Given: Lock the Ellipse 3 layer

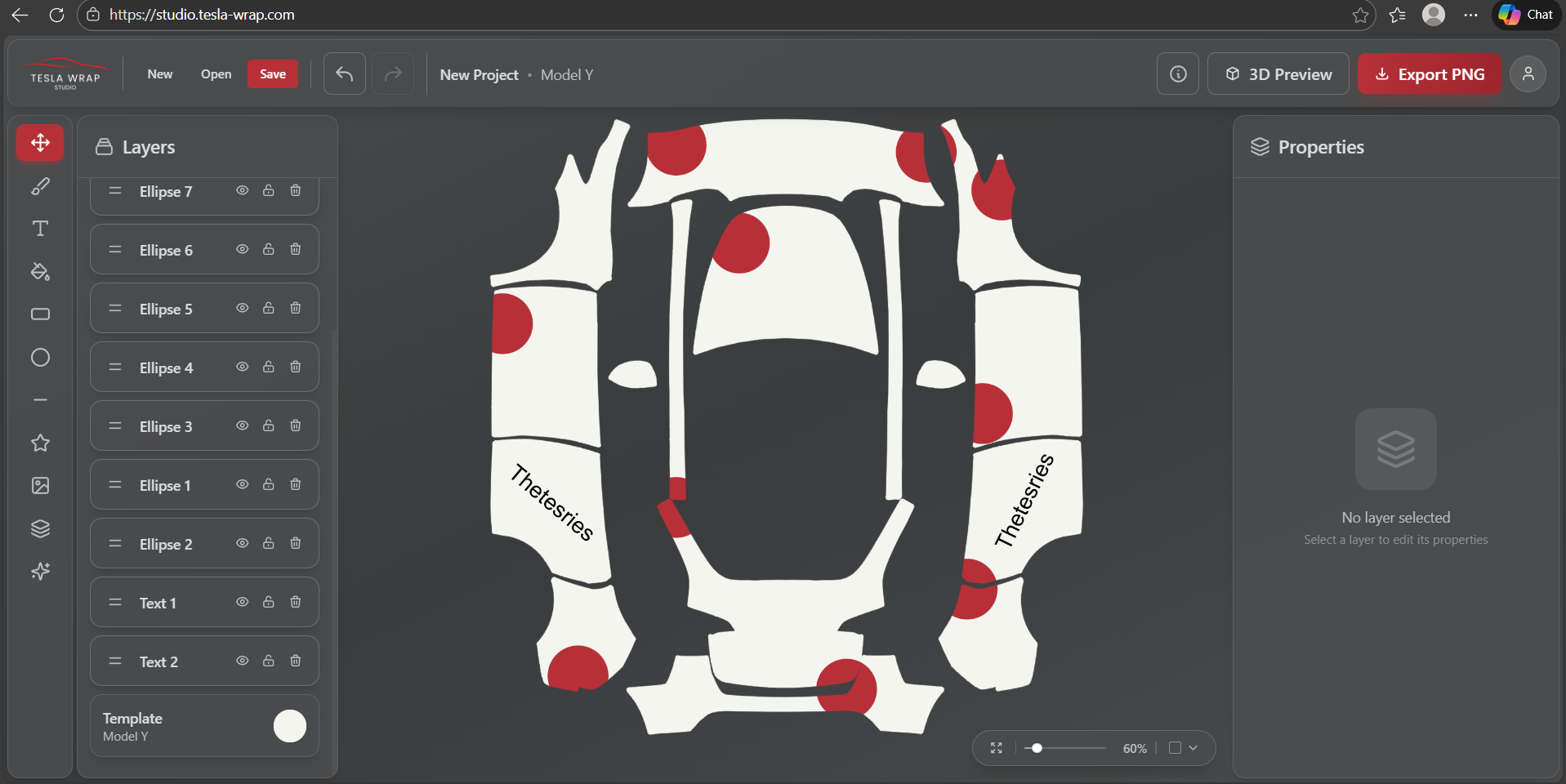Looking at the screenshot, I should pyautogui.click(x=269, y=425).
